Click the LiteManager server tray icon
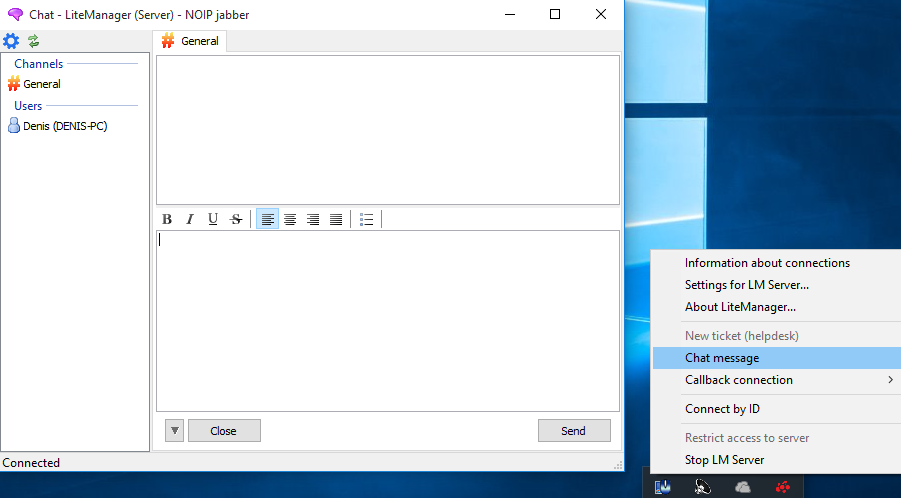The height and width of the screenshot is (498, 901). tap(663, 487)
